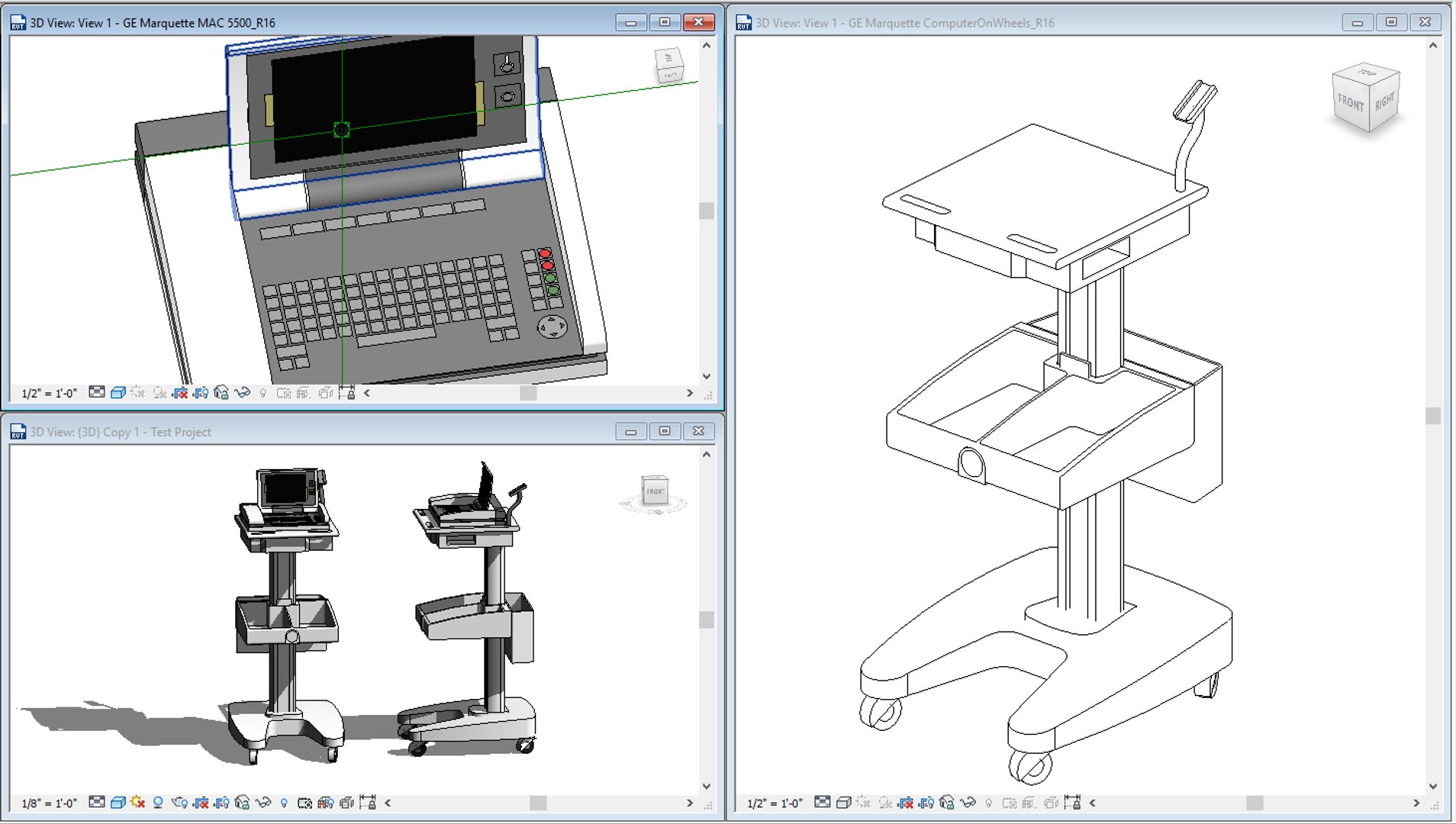This screenshot has width=1456, height=824.
Task: Click Reveal Constraints icon in MAC 5500 view
Action: (x=346, y=392)
